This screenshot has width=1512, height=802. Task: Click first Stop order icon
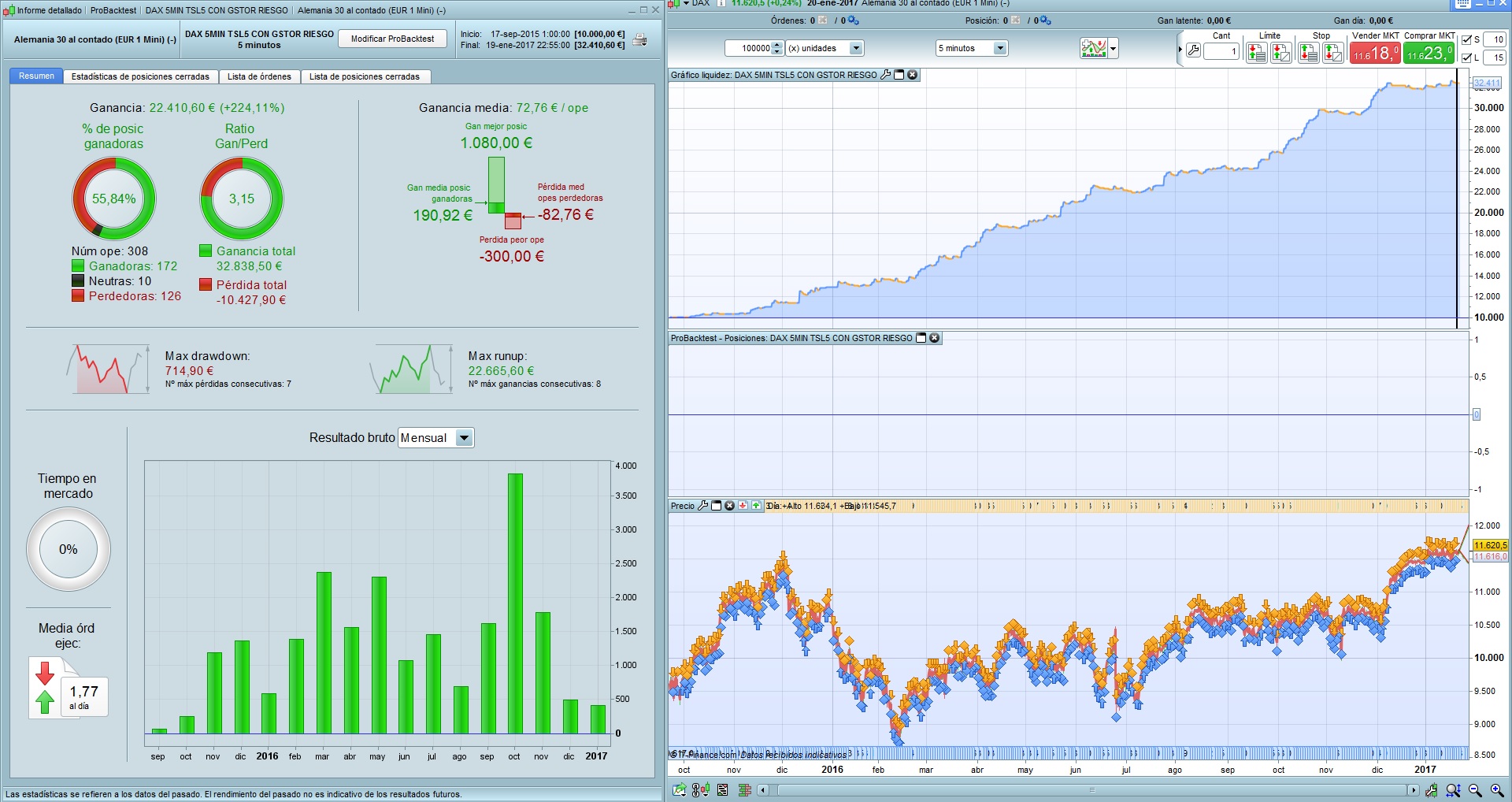click(x=1308, y=53)
